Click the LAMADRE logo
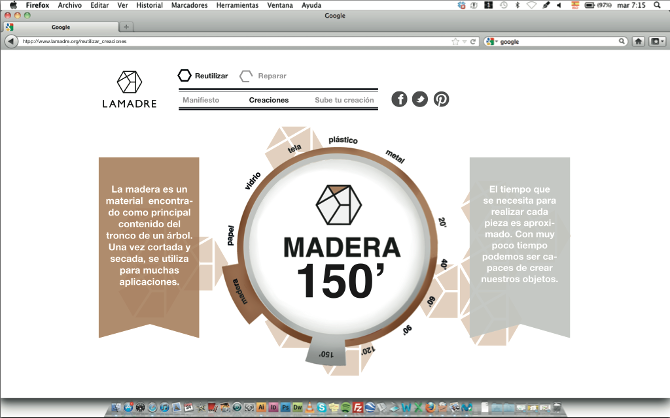This screenshot has width=670, height=418. tap(129, 89)
